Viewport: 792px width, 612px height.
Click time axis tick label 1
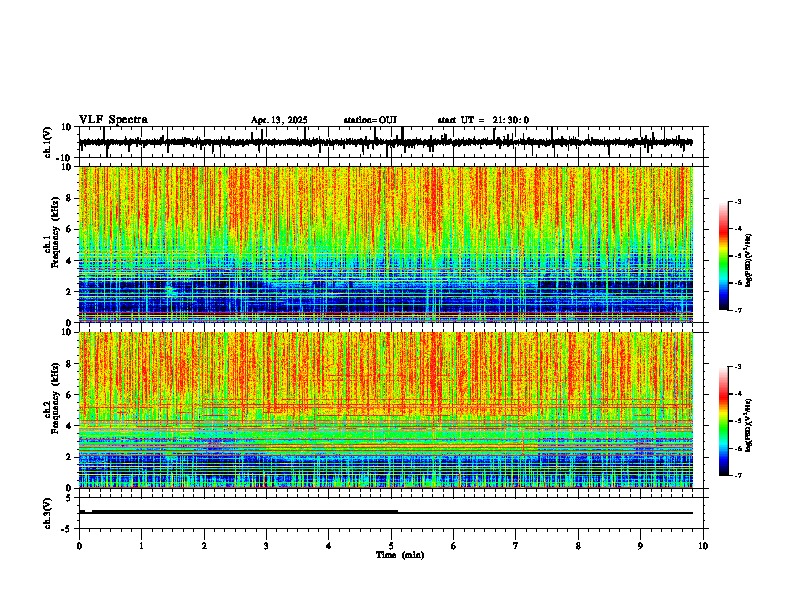[141, 546]
